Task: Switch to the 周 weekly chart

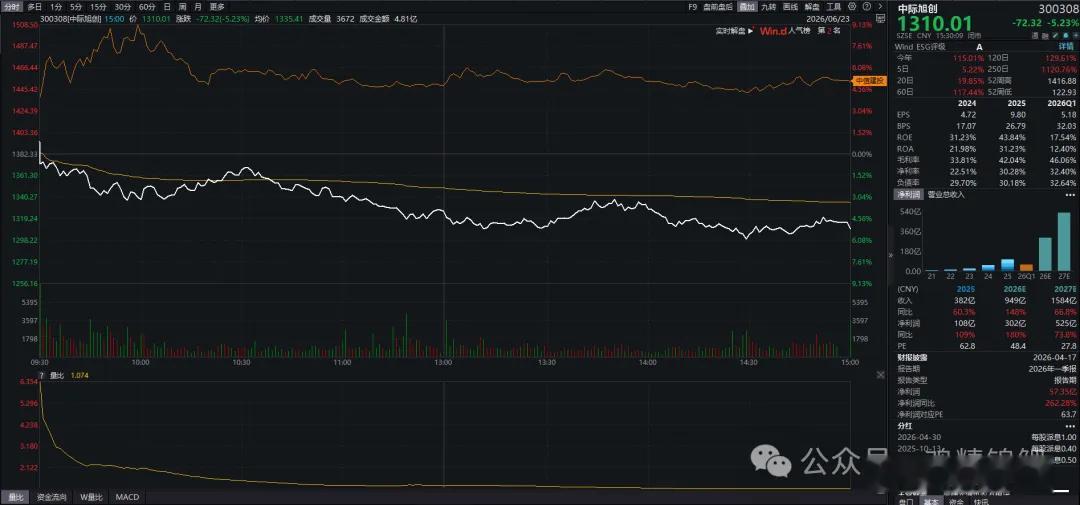Action: 183,6
